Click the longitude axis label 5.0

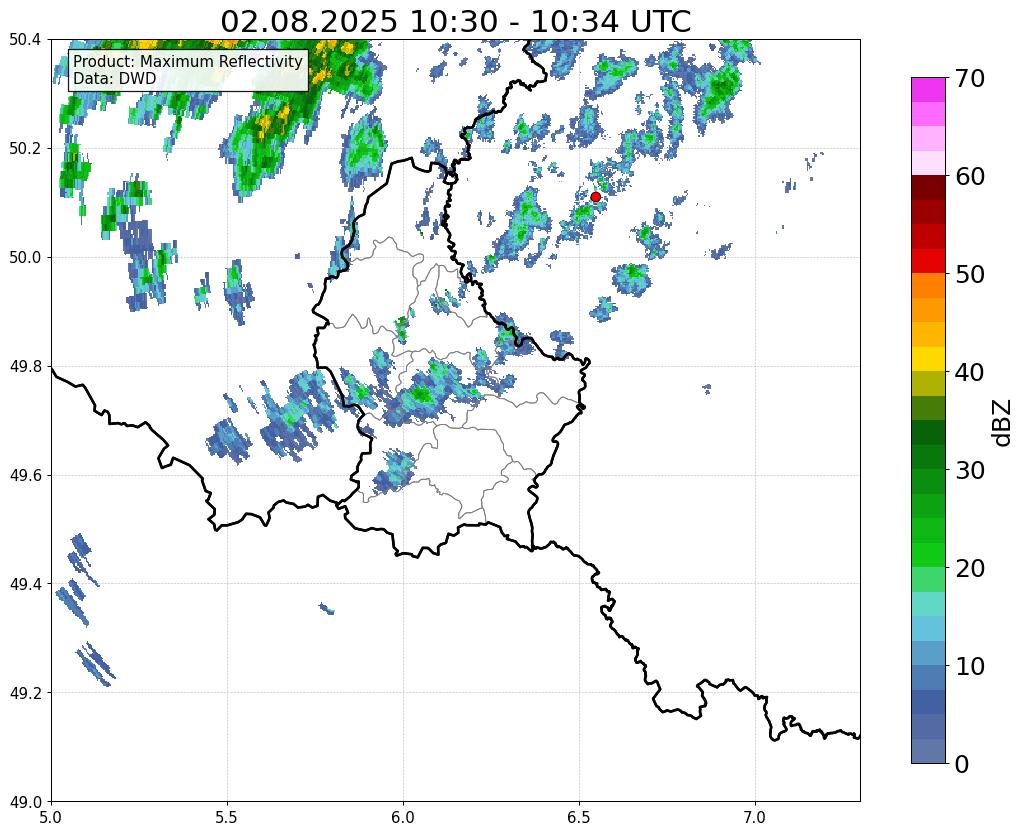point(51,816)
